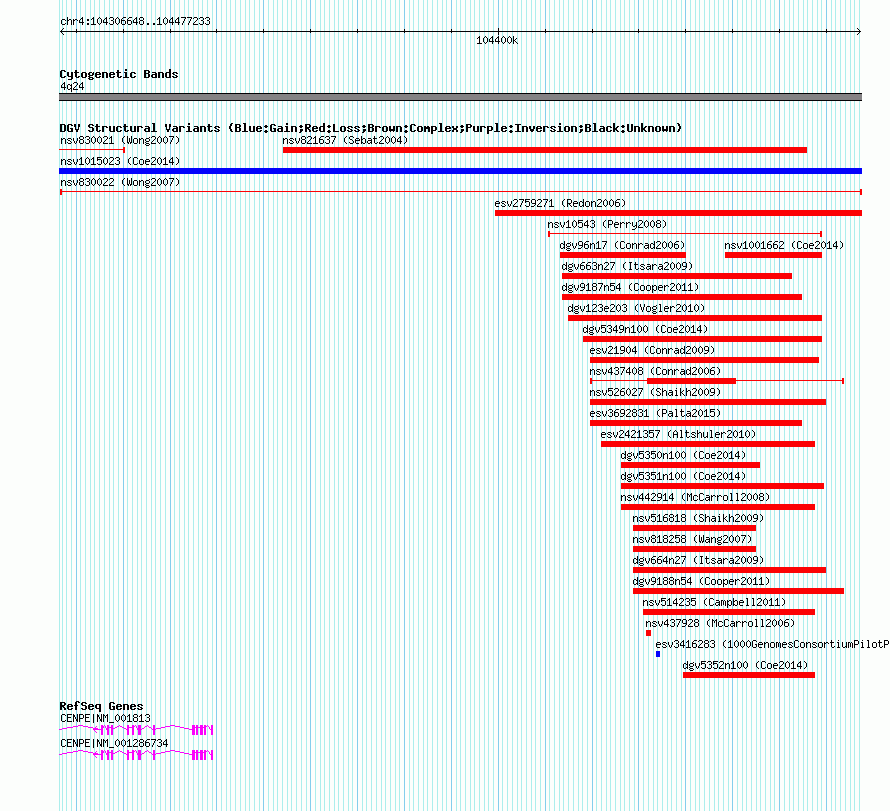Click the nsv821637 red loss bar

point(545,150)
